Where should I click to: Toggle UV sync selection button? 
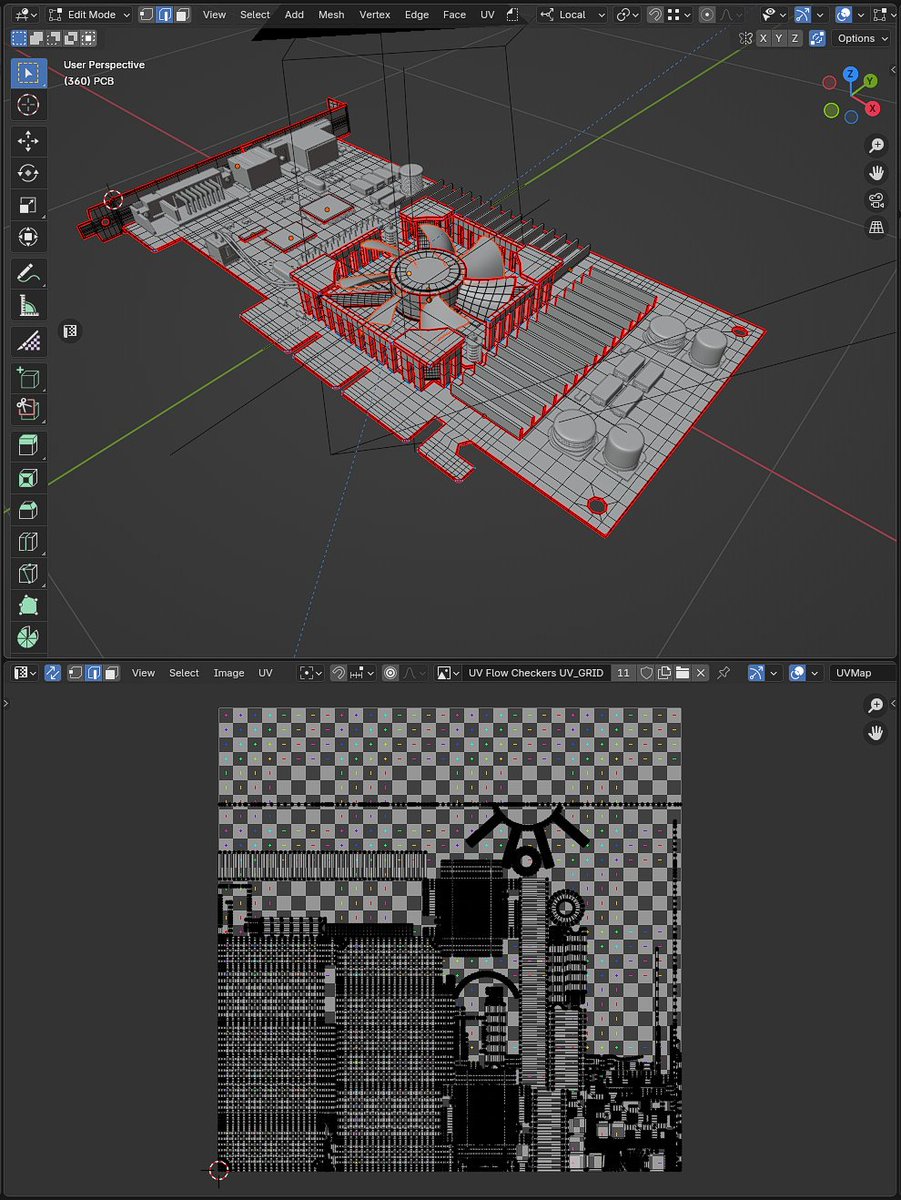[53, 673]
